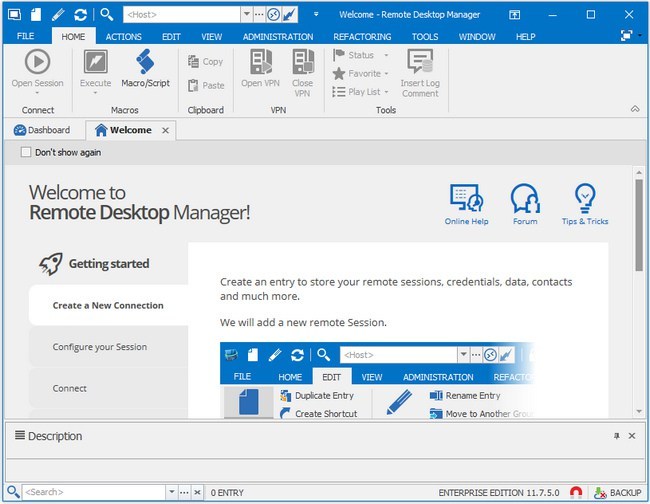
Task: Click the edit pencil icon in title bar
Action: point(58,15)
